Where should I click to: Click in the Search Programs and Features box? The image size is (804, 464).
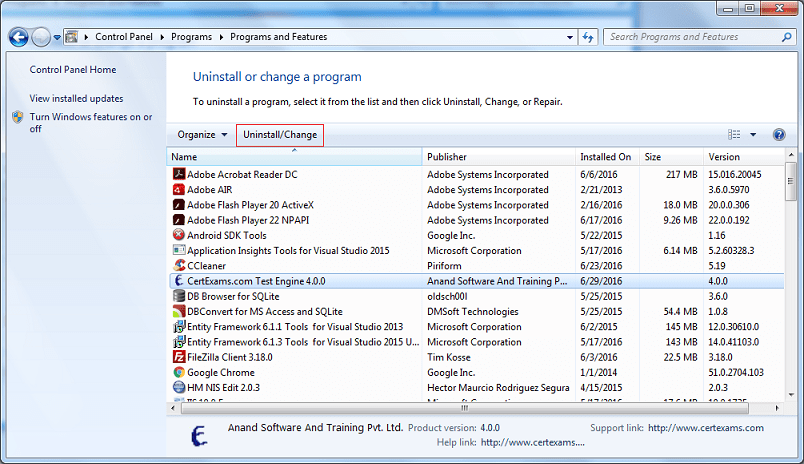[694, 37]
